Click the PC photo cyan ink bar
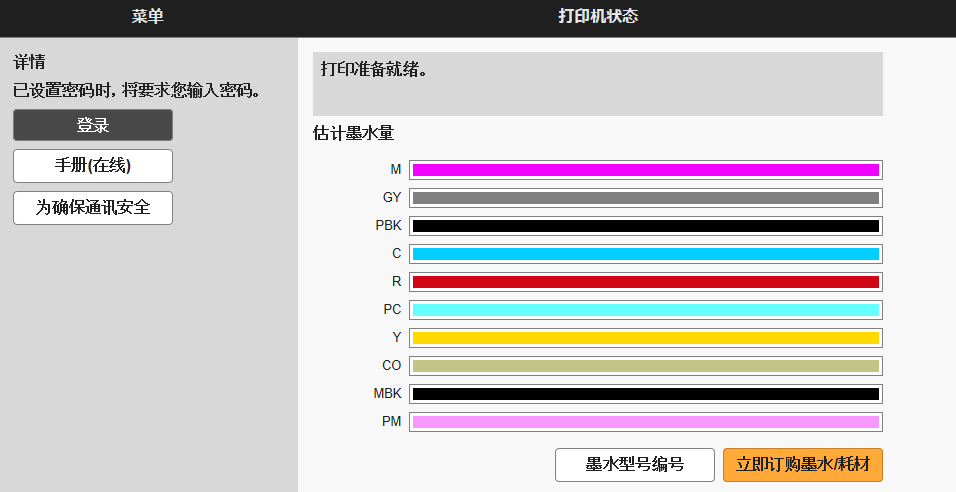 [x=645, y=310]
